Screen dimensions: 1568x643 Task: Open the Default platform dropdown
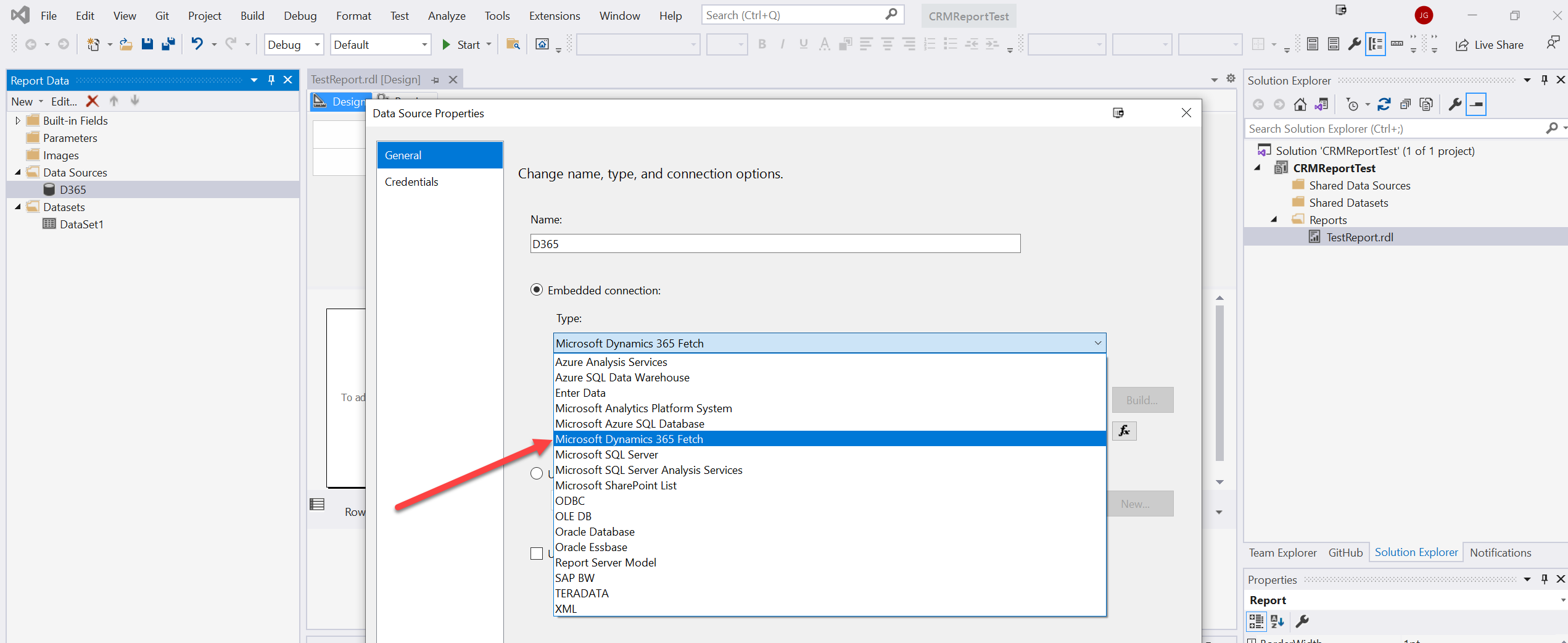point(424,44)
